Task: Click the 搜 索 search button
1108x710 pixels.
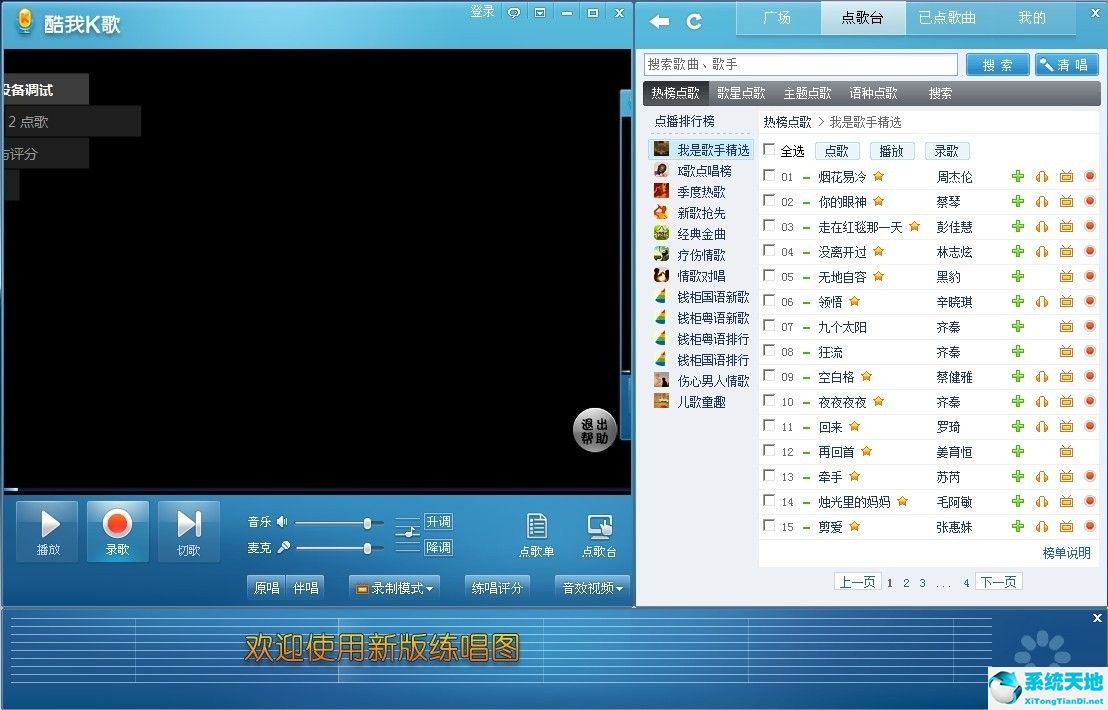Action: click(997, 65)
